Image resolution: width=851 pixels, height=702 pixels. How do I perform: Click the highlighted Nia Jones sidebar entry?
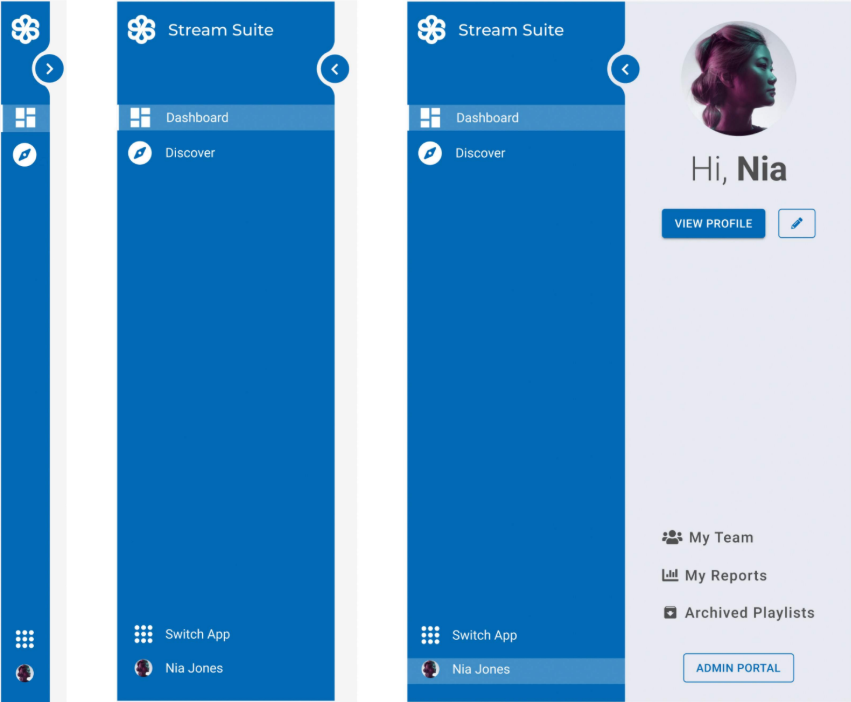point(480,669)
